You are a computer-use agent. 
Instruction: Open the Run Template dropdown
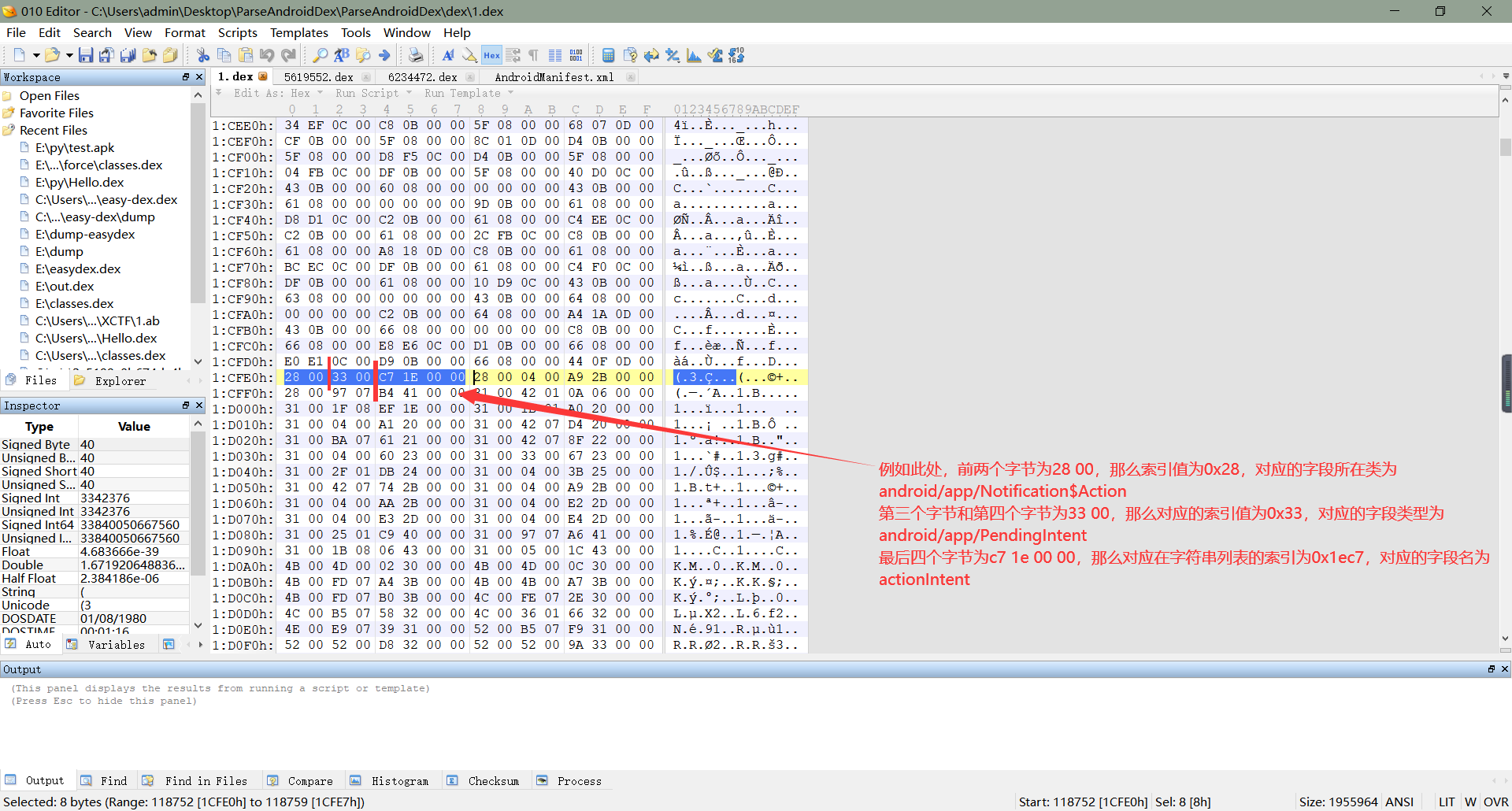coord(469,93)
